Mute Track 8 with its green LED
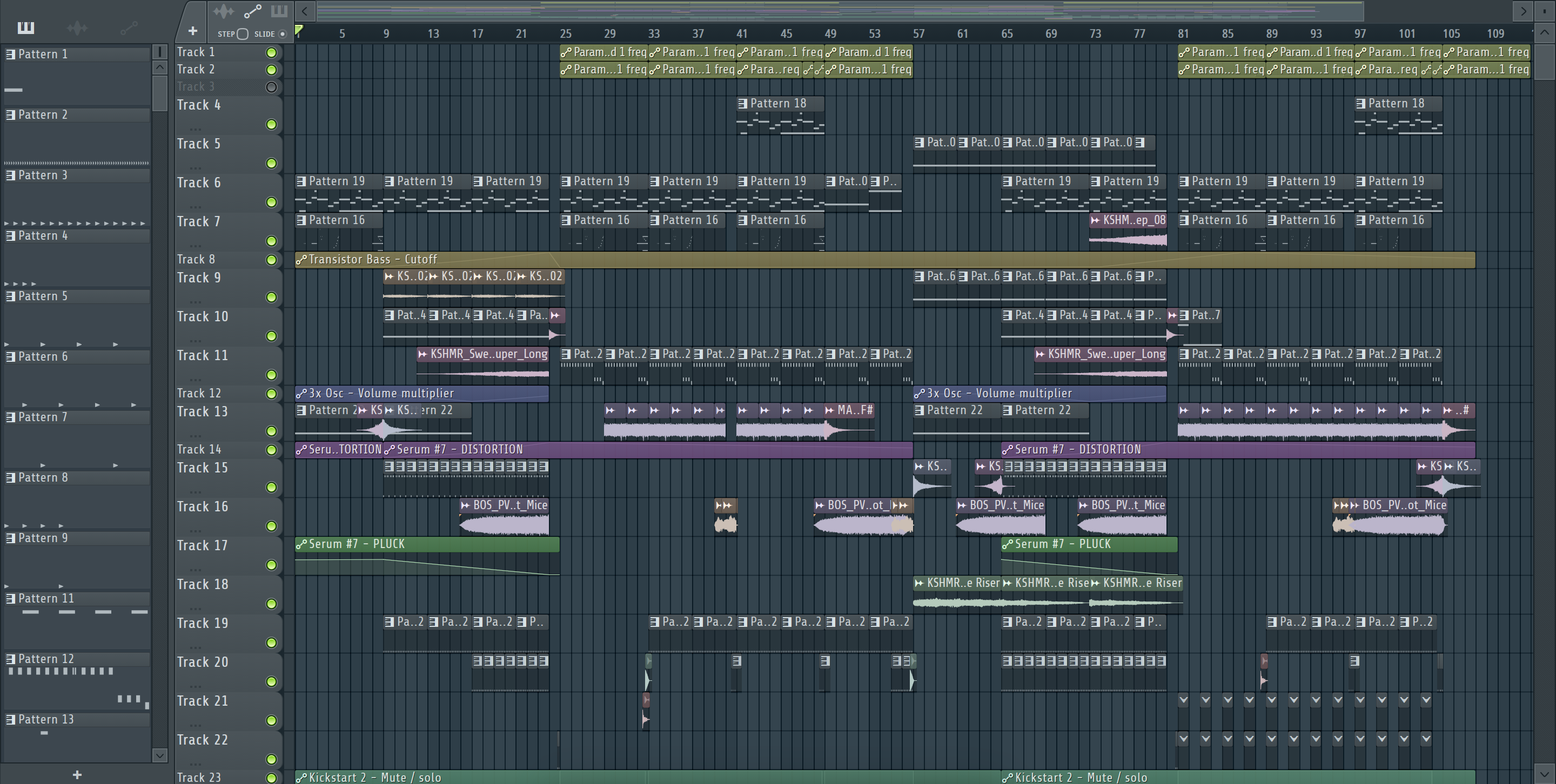 pyautogui.click(x=272, y=260)
